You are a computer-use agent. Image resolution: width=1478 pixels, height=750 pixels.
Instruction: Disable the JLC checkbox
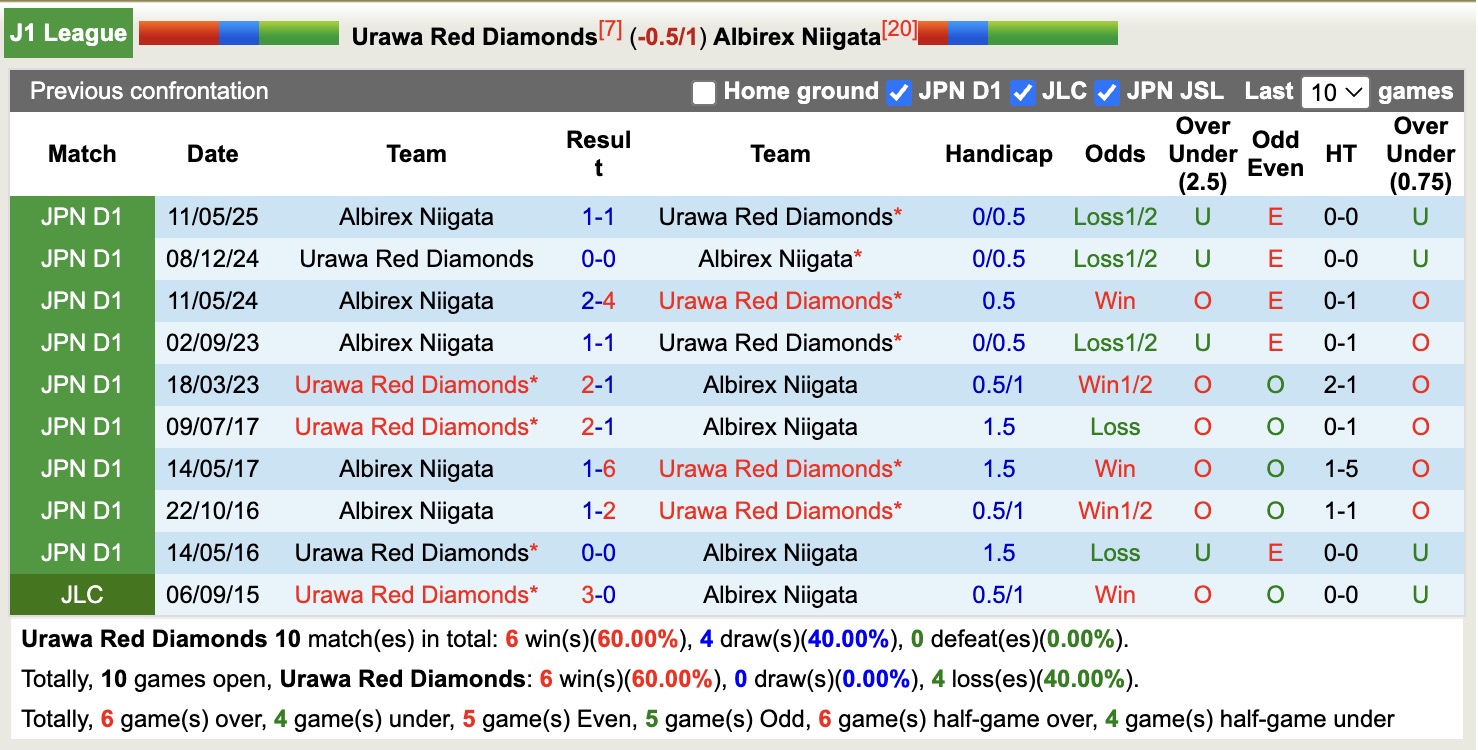(1023, 91)
